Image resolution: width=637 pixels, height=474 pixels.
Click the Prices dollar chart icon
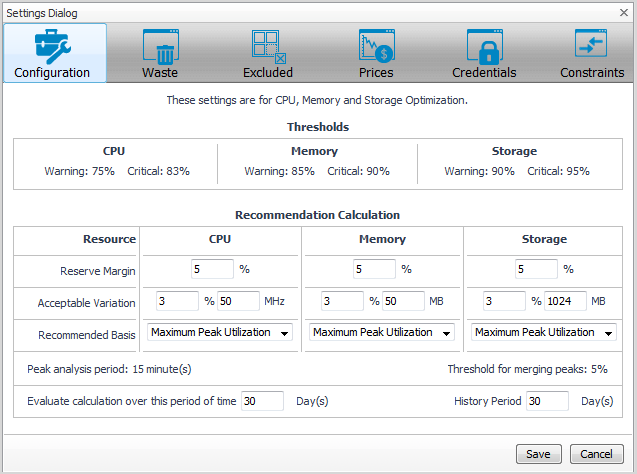(x=376, y=46)
